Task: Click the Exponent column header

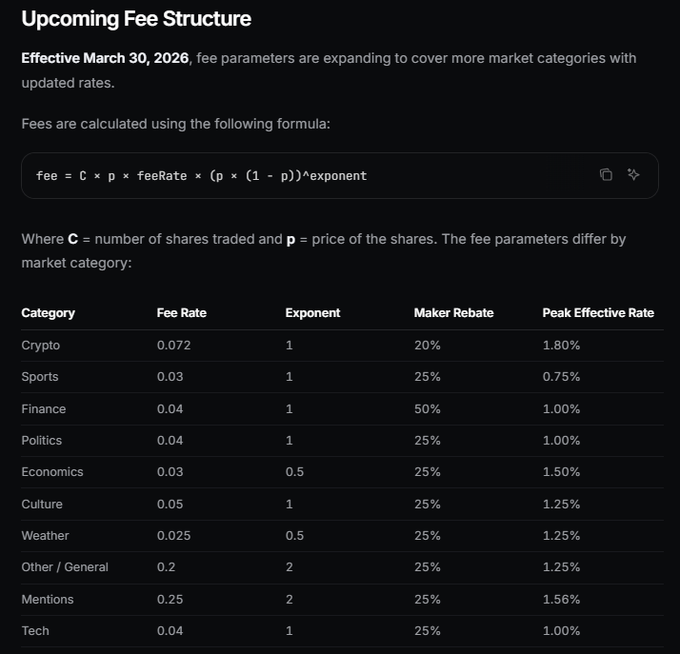Action: pos(313,313)
